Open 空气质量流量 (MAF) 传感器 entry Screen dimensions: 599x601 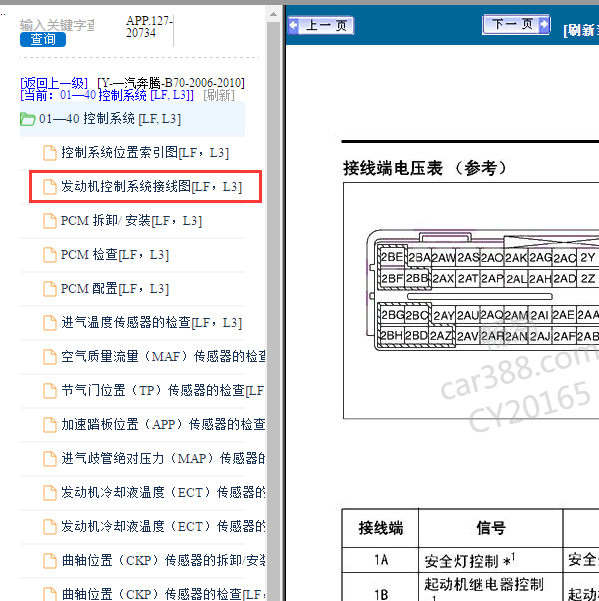coord(163,356)
